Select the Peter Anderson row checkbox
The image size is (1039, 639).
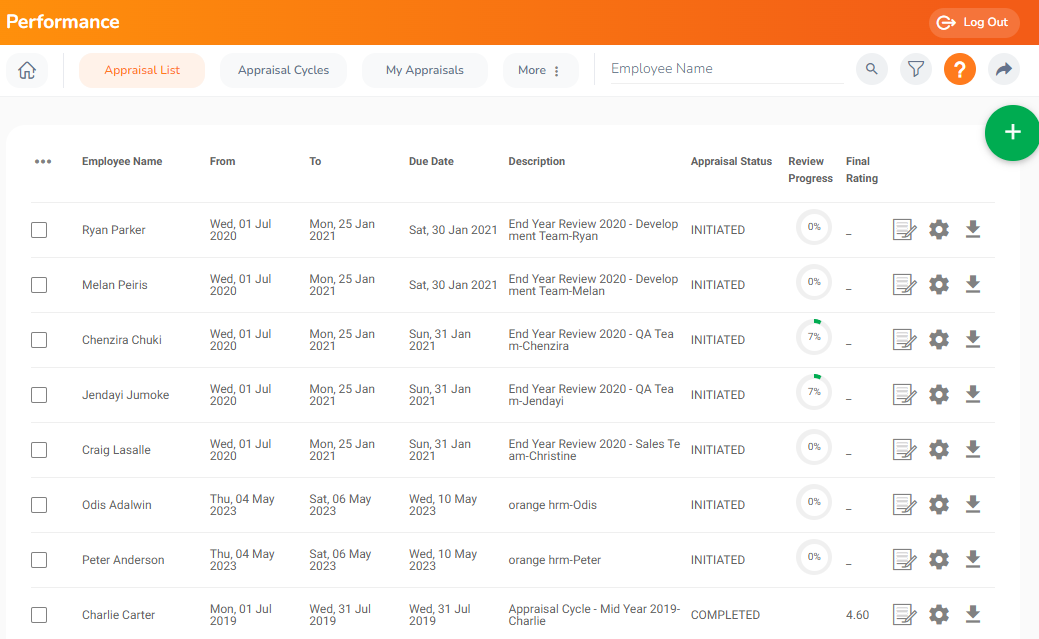pyautogui.click(x=39, y=560)
